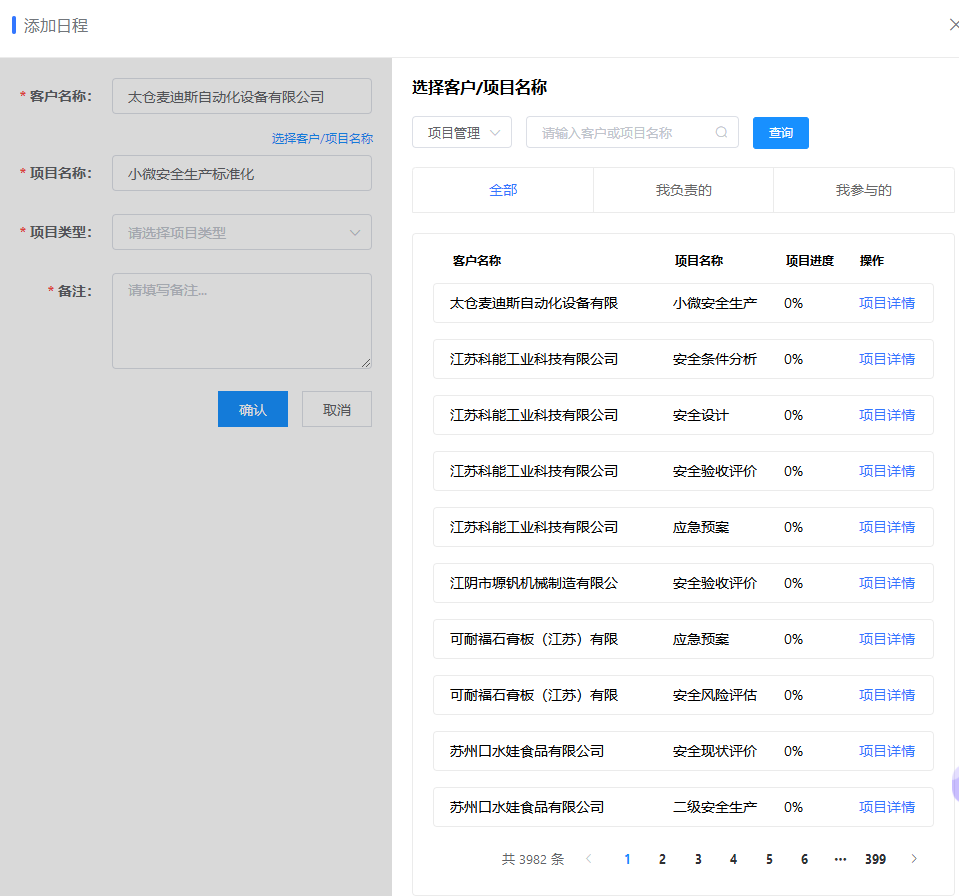Jump to page 399 in pagination
The image size is (959, 896).
(x=875, y=859)
